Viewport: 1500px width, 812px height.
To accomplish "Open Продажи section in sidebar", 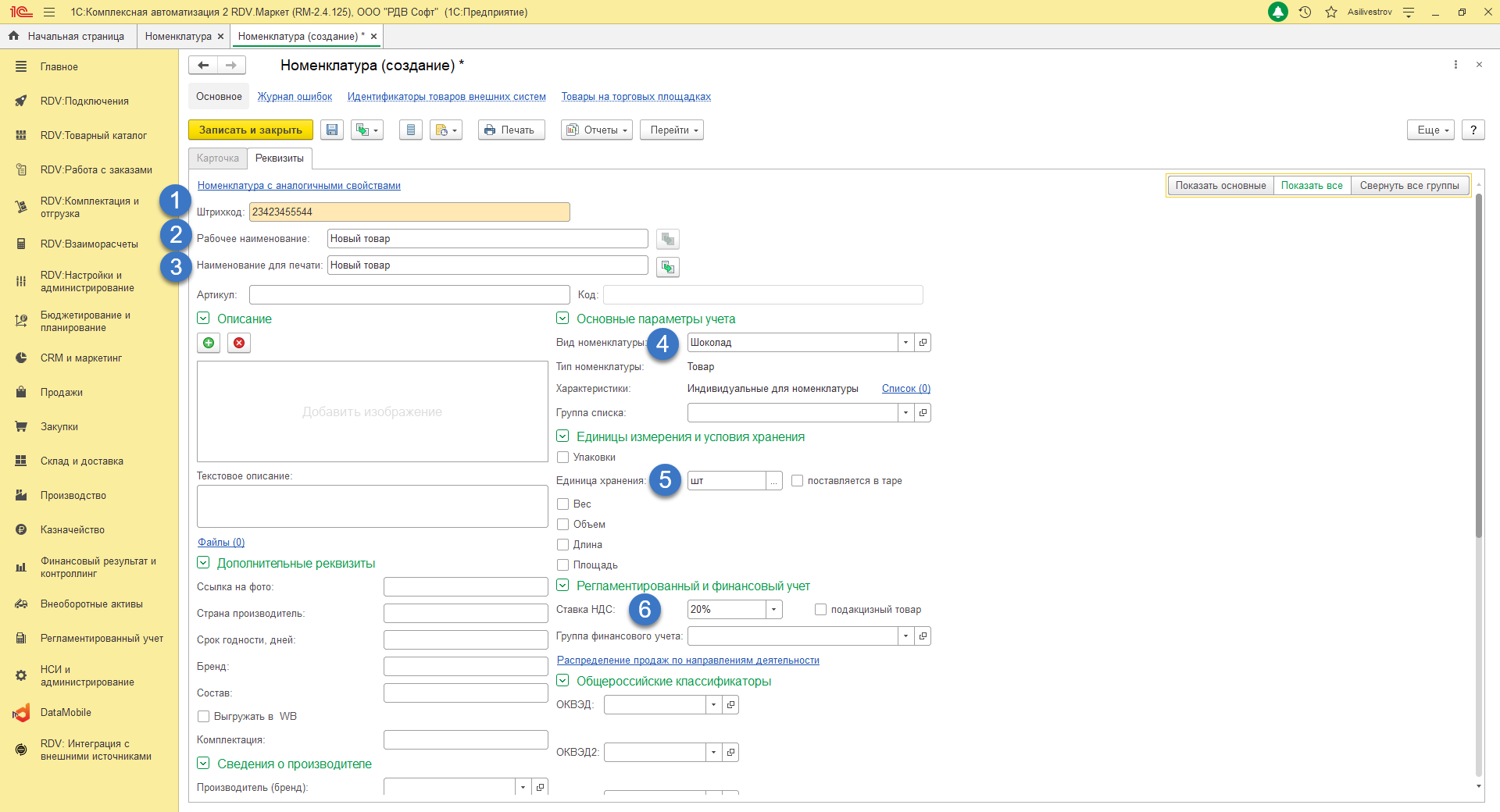I will click(x=62, y=393).
